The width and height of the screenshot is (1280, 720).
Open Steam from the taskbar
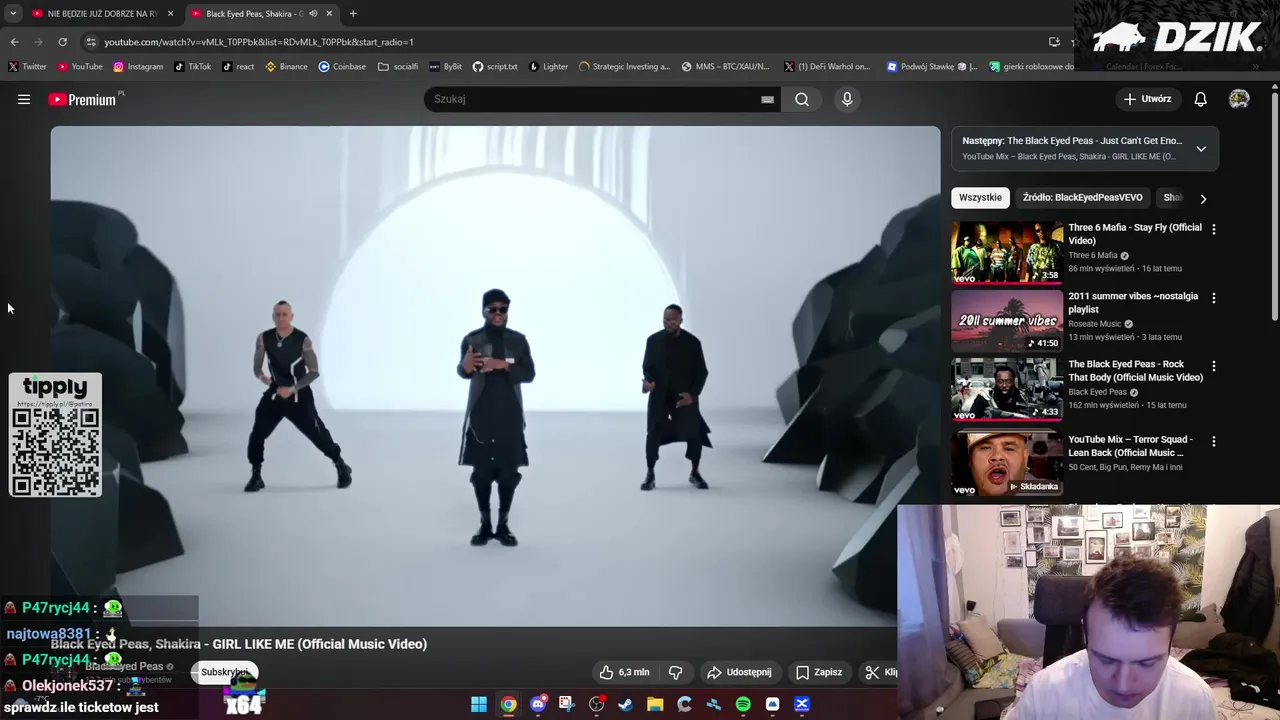[x=626, y=704]
